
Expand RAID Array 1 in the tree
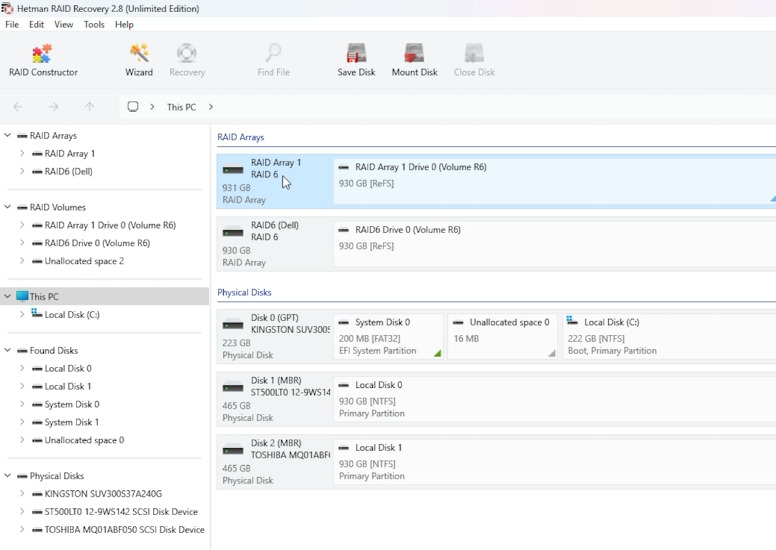[x=22, y=153]
